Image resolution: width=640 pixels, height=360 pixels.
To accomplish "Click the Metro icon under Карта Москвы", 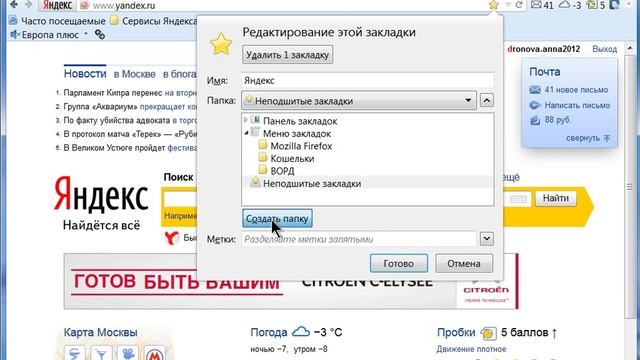I will pyautogui.click(x=154, y=354).
